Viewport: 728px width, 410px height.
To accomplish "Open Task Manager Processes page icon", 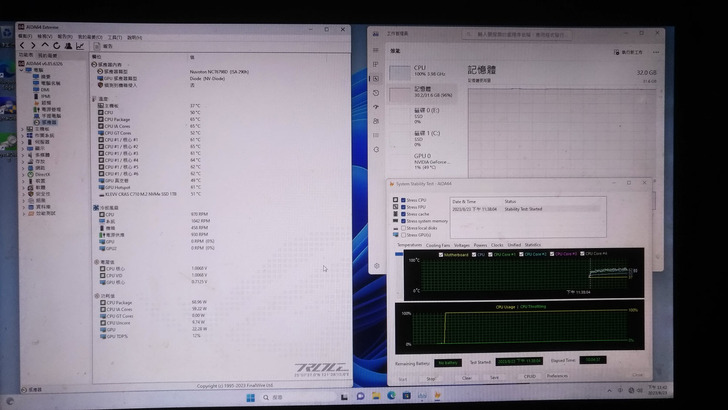I will pyautogui.click(x=376, y=64).
